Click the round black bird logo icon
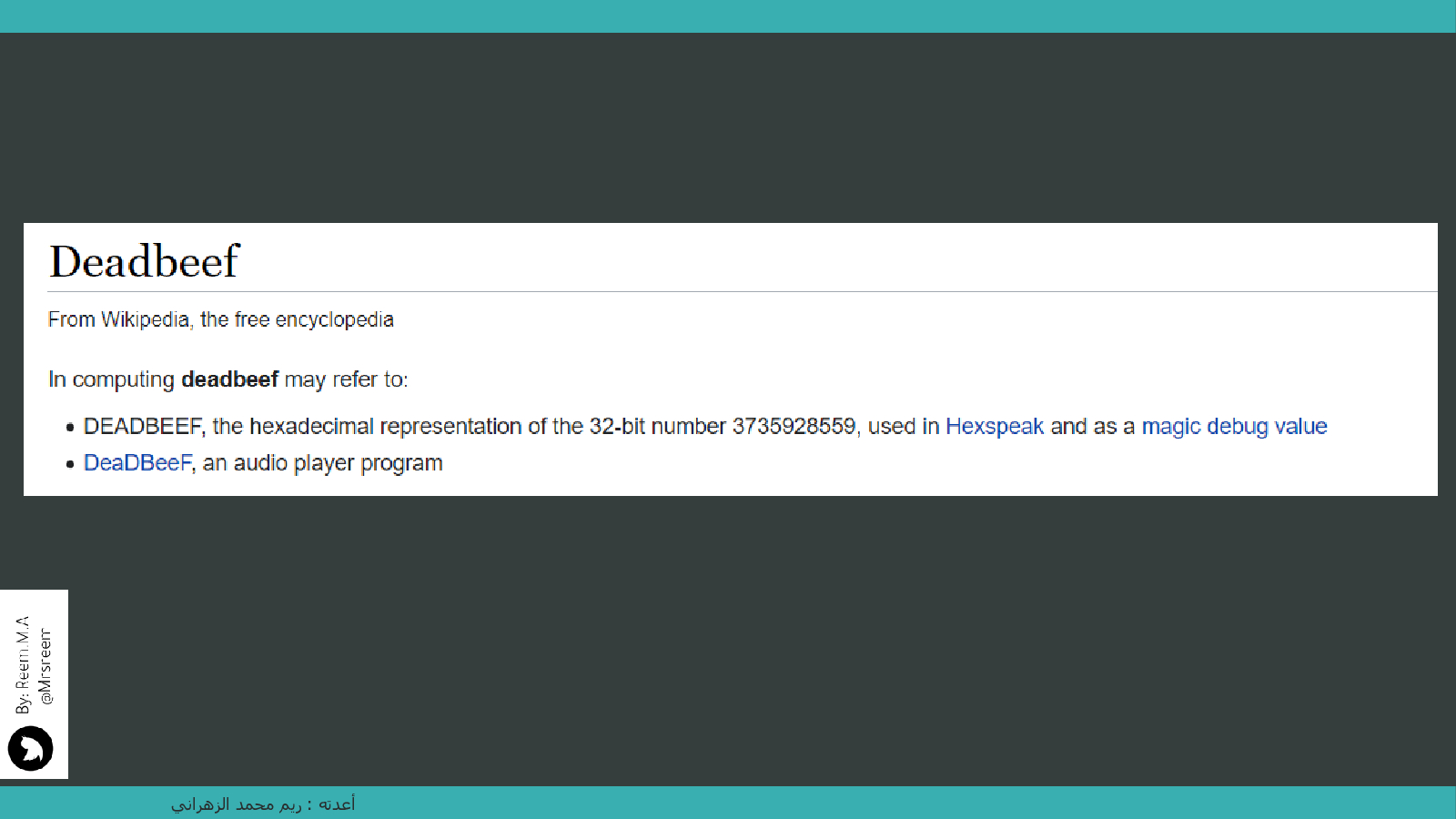 [30, 748]
